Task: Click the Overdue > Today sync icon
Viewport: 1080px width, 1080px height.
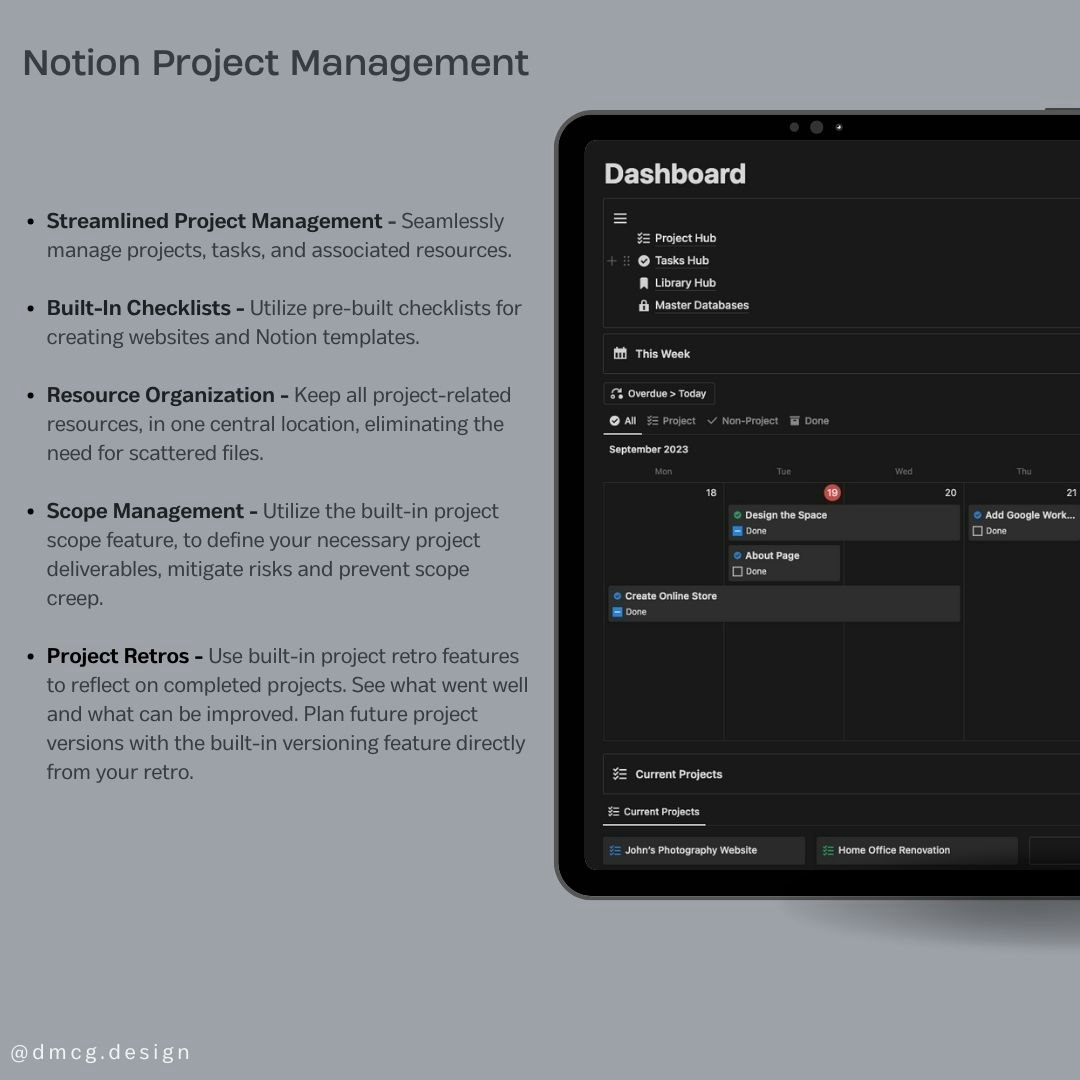Action: click(x=616, y=393)
